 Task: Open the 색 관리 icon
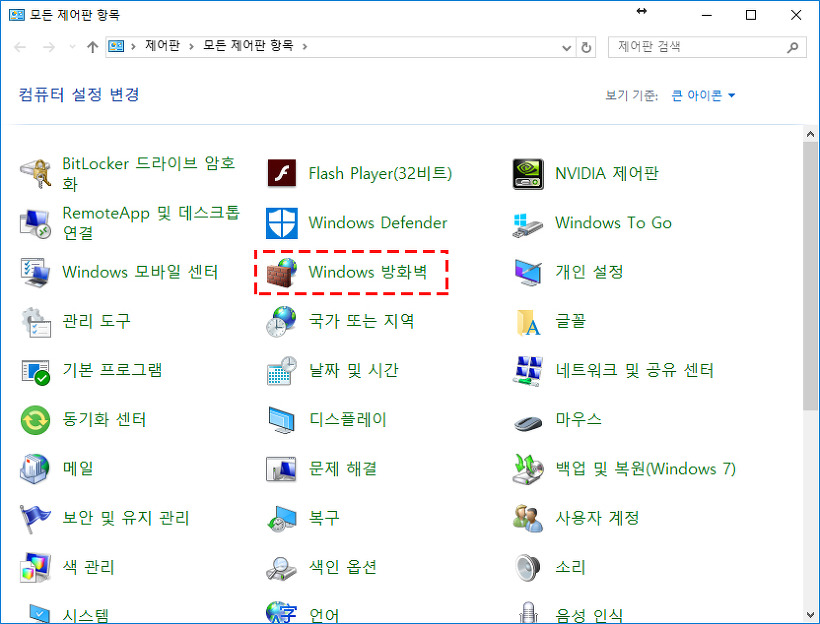pos(36,568)
